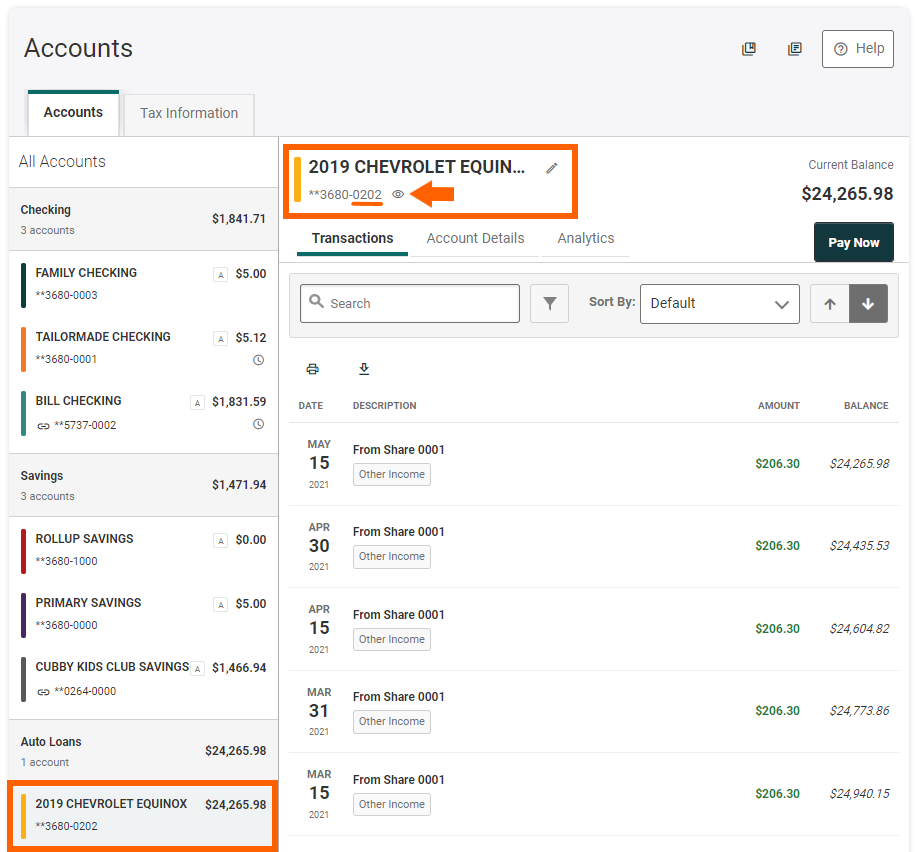Click the link icon on CUBBY KIDS CLUB SAVINGS
This screenshot has height=852, width=918.
coord(43,692)
